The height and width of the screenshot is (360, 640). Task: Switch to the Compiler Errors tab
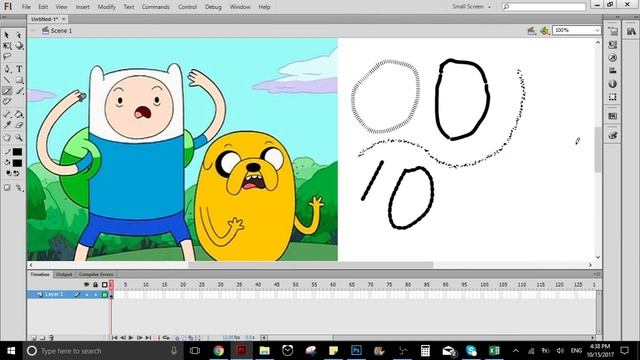pos(96,274)
